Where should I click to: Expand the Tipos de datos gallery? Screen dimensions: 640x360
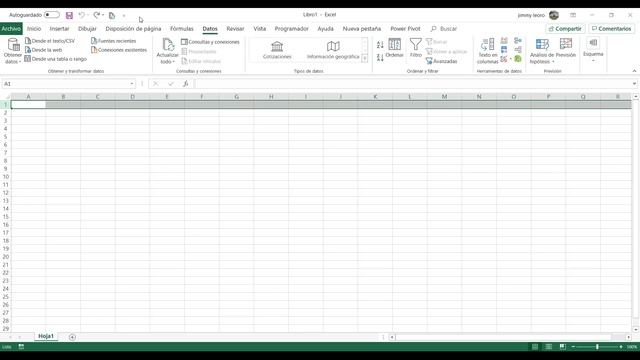click(364, 59)
